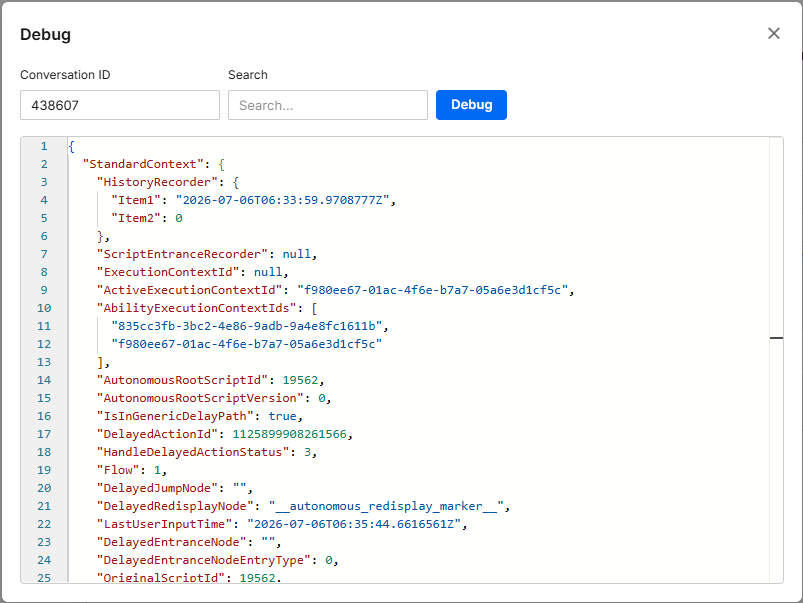Click line number 24 in the gutter
This screenshot has height=603, width=803.
[x=44, y=560]
